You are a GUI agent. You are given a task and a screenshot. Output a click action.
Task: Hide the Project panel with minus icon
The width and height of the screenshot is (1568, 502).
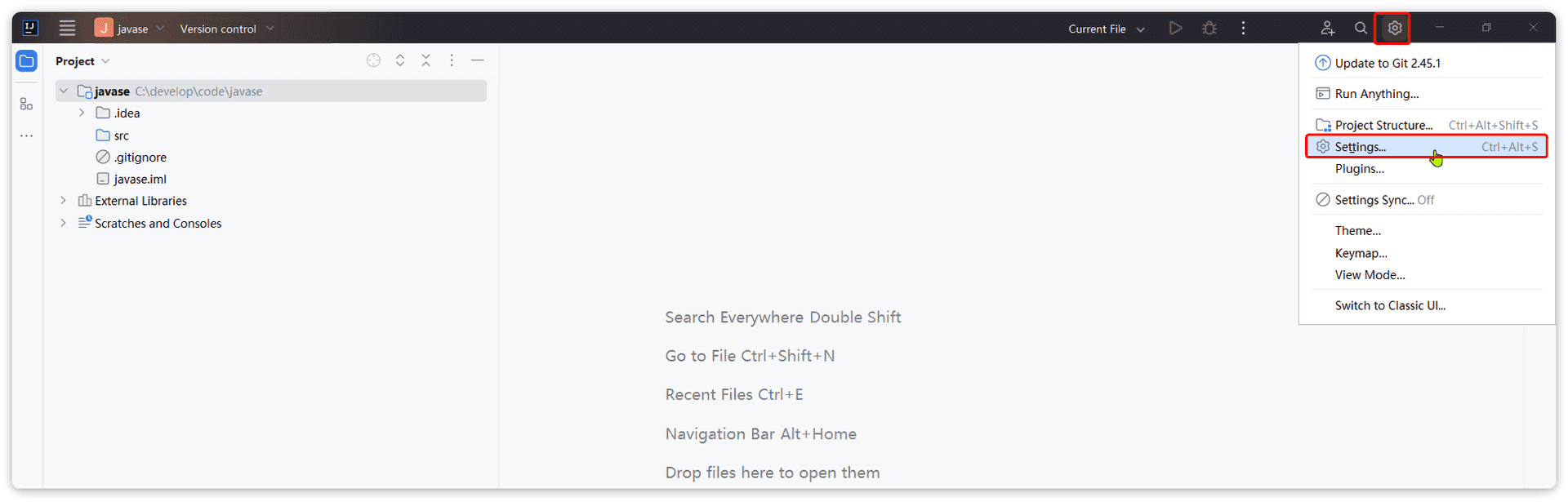[478, 60]
